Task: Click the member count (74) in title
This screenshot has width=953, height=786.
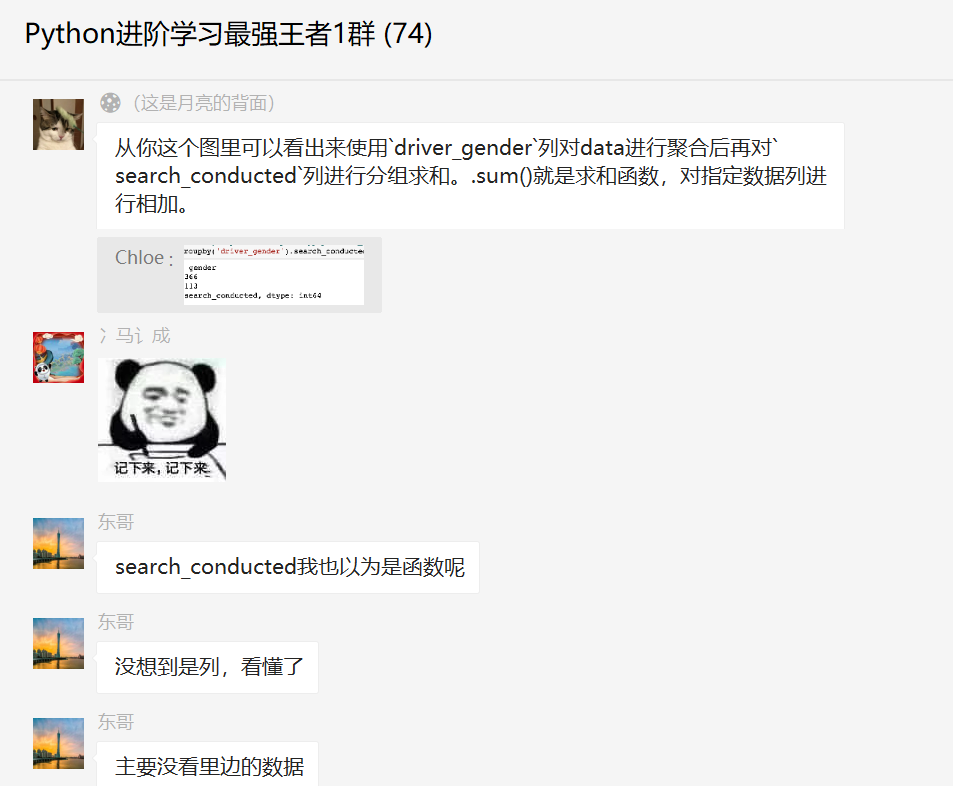Action: click(x=408, y=34)
